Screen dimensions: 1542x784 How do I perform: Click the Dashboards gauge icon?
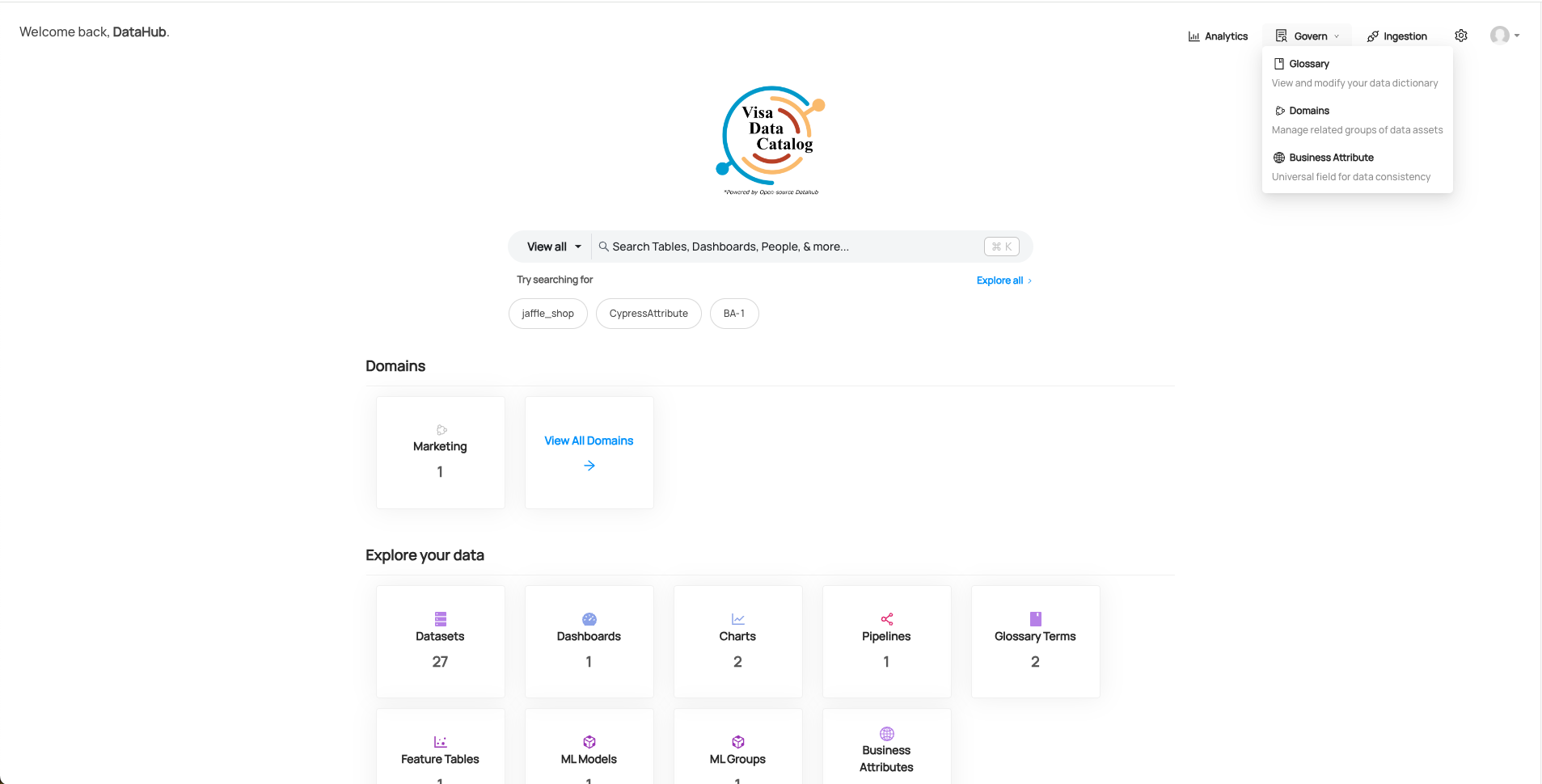(589, 619)
